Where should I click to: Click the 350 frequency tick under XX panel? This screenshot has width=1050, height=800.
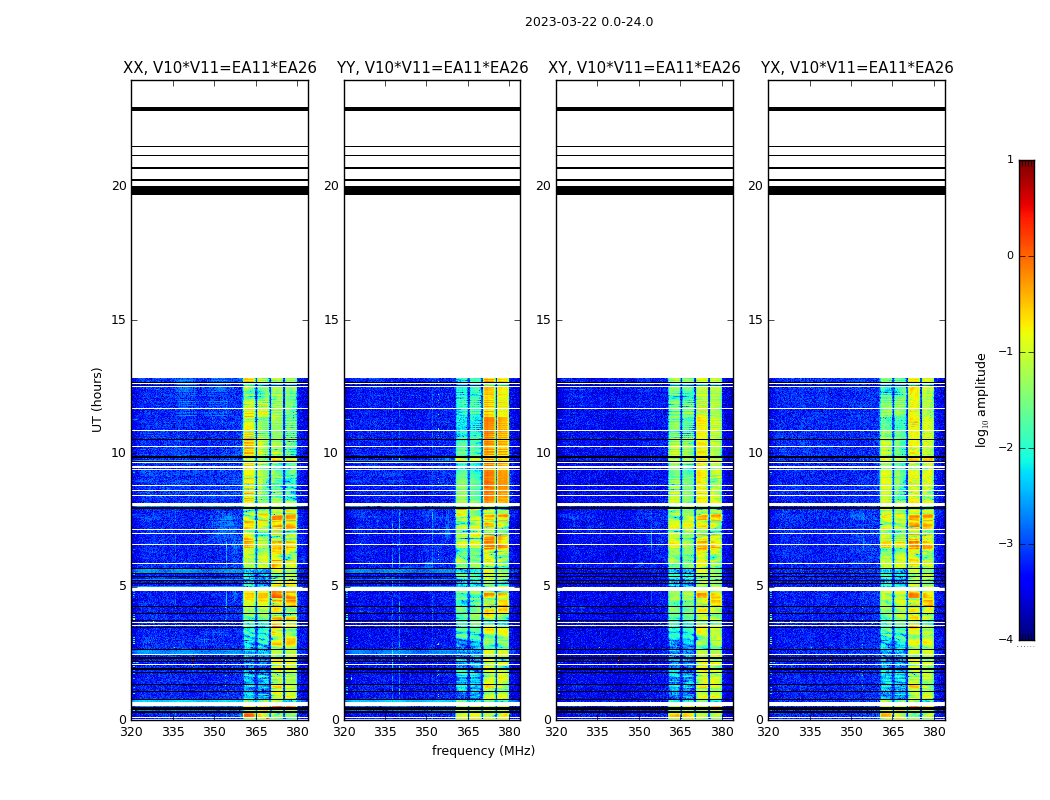[x=214, y=732]
